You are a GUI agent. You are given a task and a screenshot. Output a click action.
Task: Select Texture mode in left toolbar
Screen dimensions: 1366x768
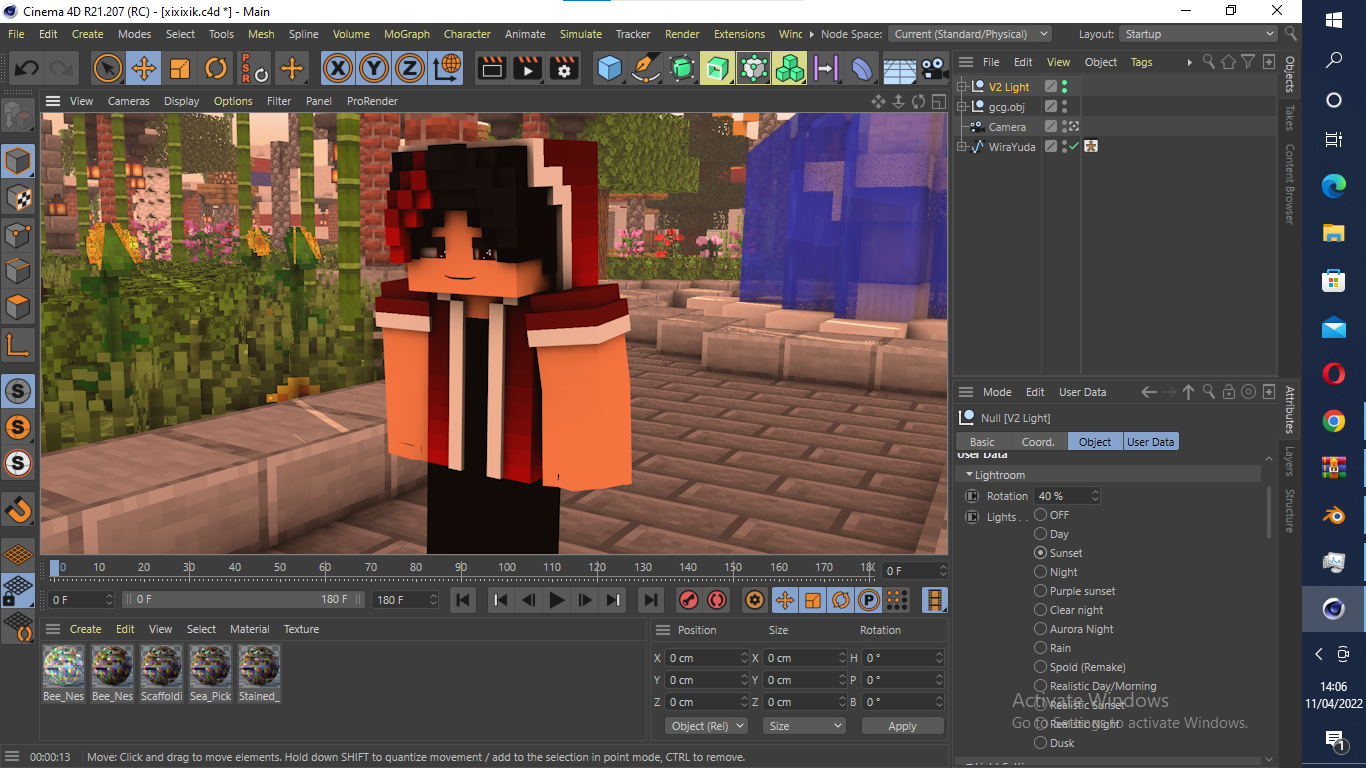tap(18, 197)
